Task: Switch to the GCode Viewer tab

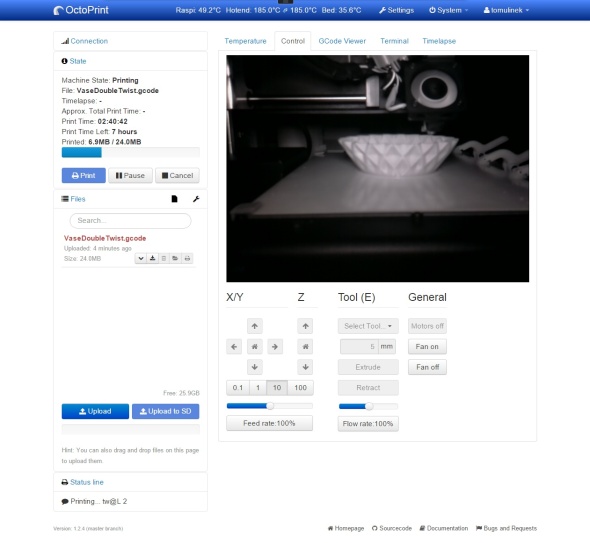Action: click(342, 41)
